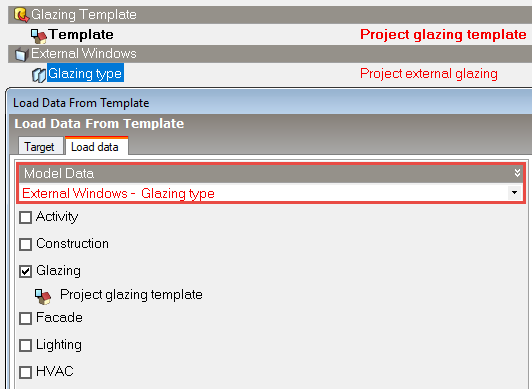
Task: Enable the HVAC checkbox
Action: 25,372
